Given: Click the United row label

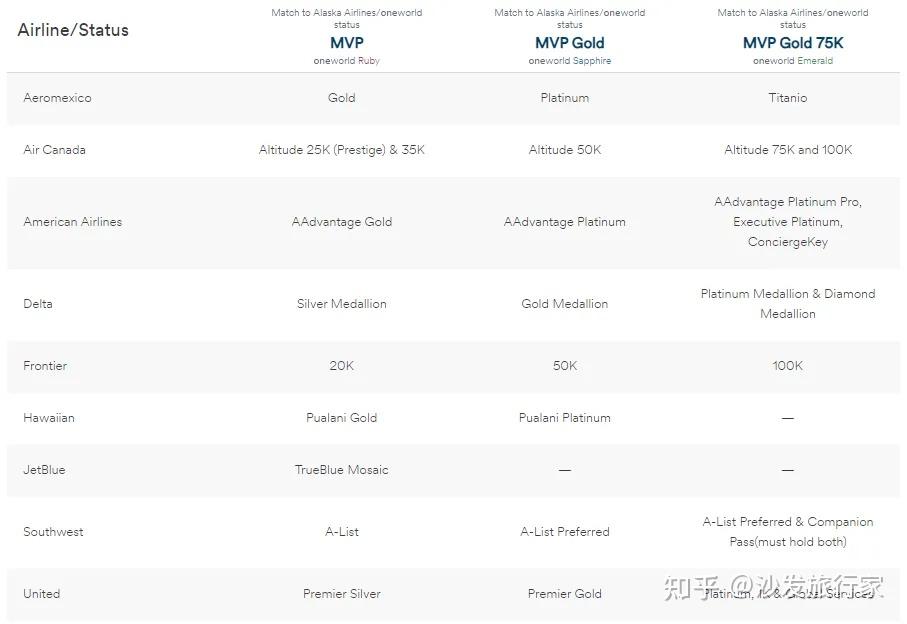Looking at the screenshot, I should point(41,594).
